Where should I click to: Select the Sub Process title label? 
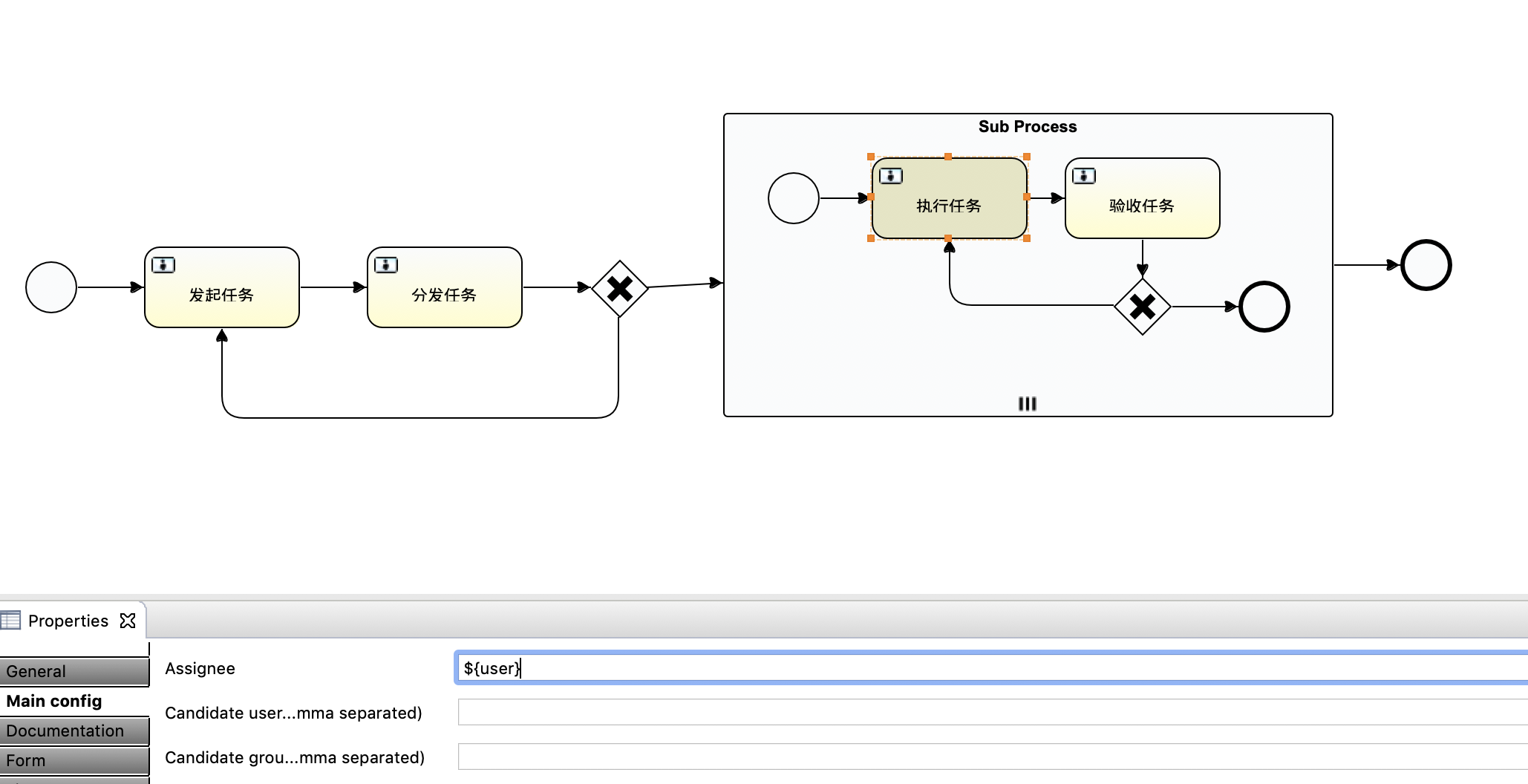(x=1028, y=127)
